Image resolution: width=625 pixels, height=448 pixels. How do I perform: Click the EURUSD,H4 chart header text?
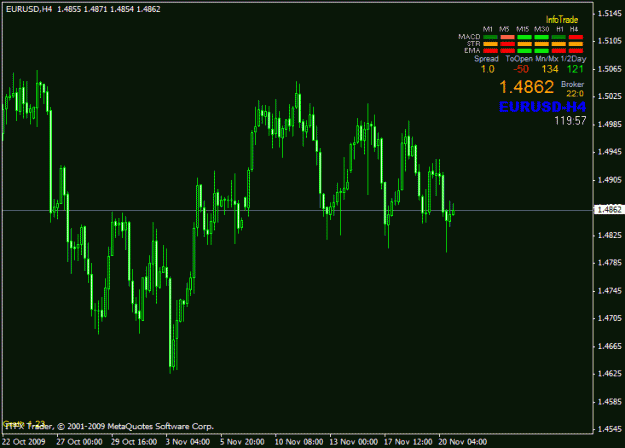pyautogui.click(x=83, y=9)
